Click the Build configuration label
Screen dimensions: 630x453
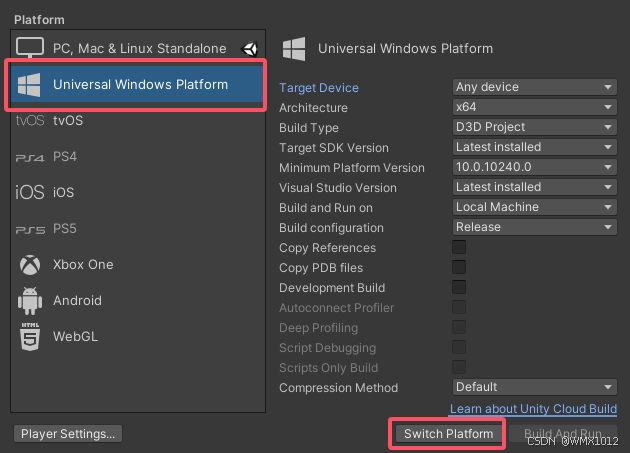click(x=331, y=228)
